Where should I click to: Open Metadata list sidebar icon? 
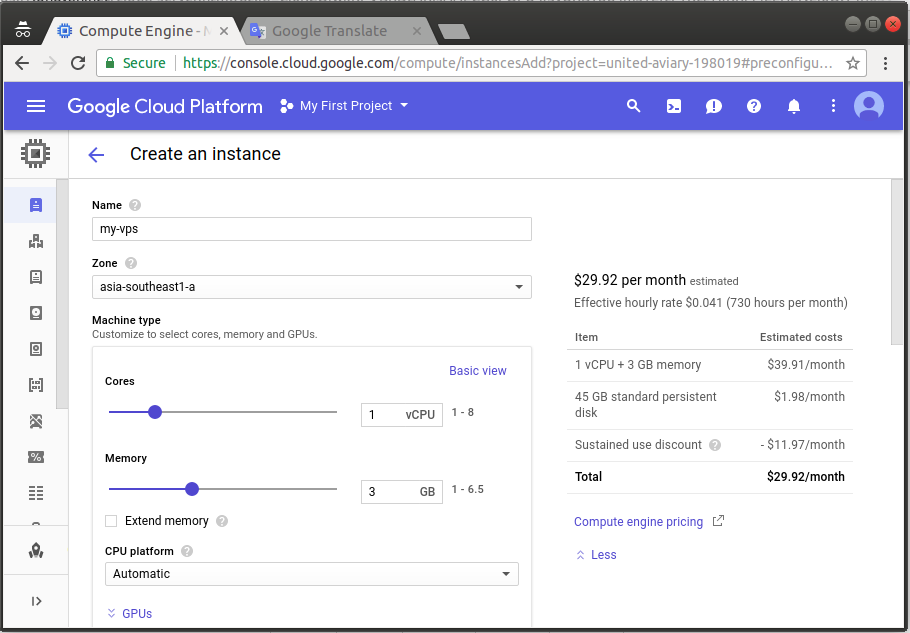tap(36, 493)
